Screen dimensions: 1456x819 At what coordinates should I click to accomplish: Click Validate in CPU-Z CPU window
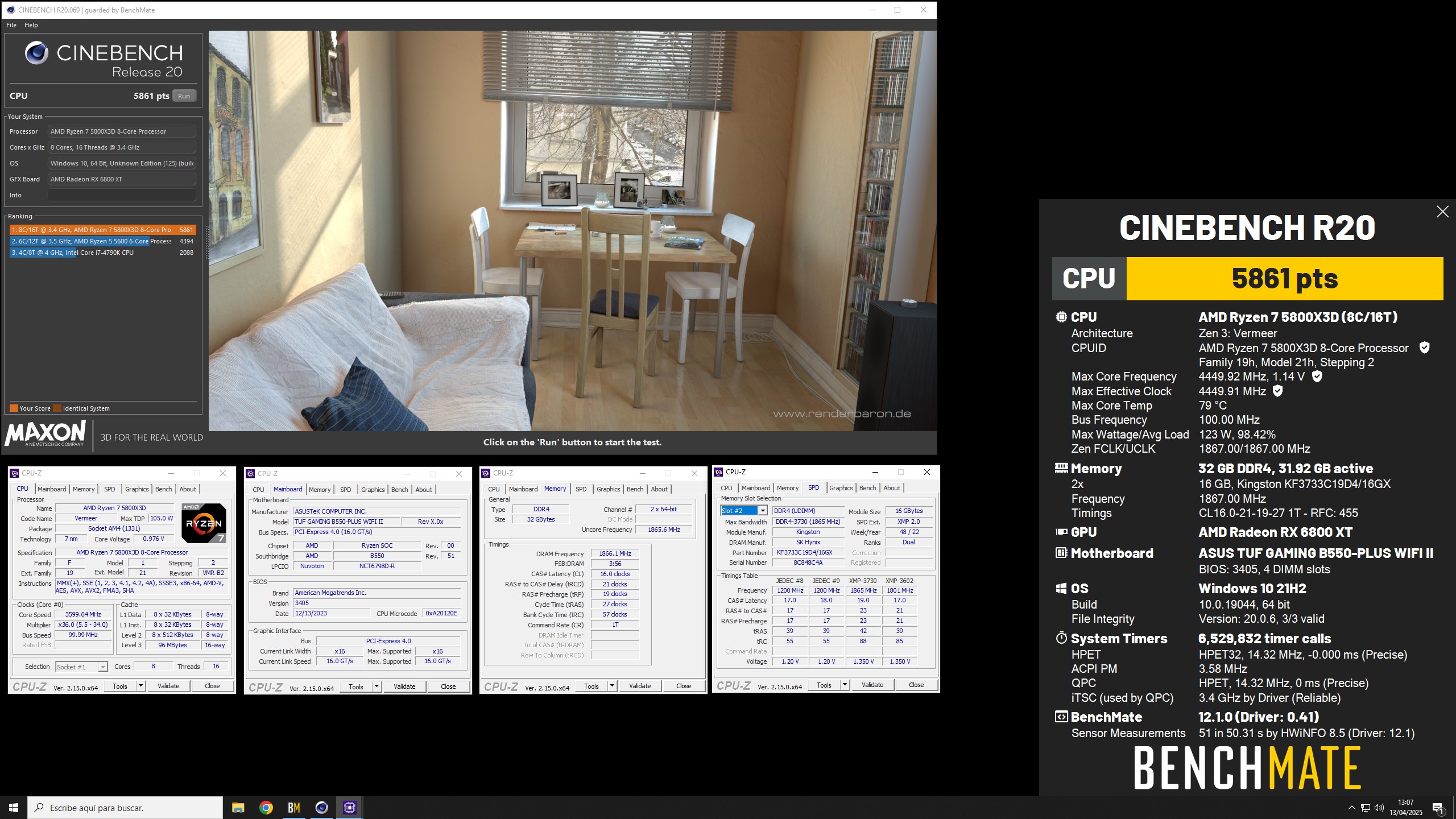[x=168, y=686]
